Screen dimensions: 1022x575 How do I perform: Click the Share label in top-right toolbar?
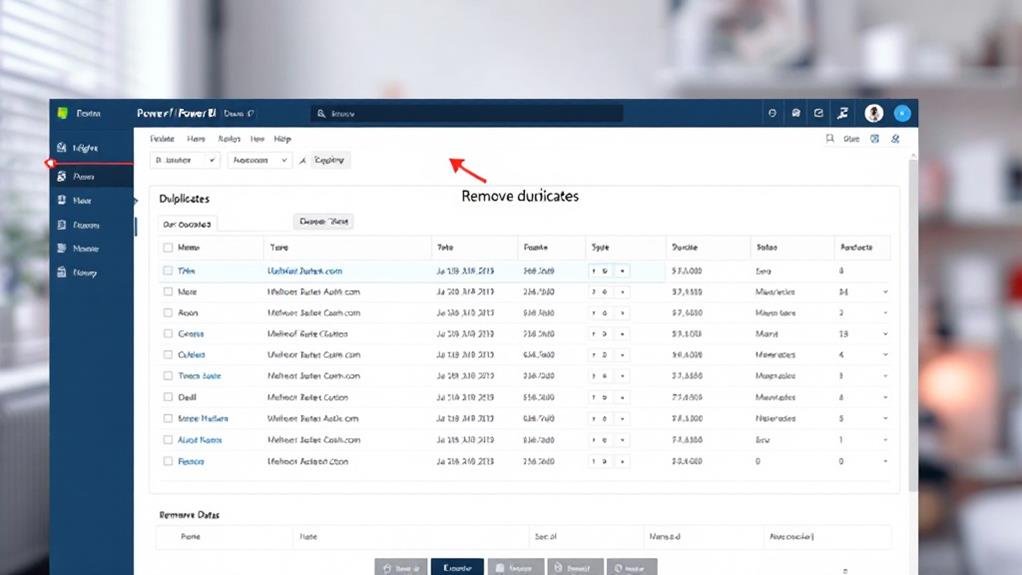[x=851, y=139]
